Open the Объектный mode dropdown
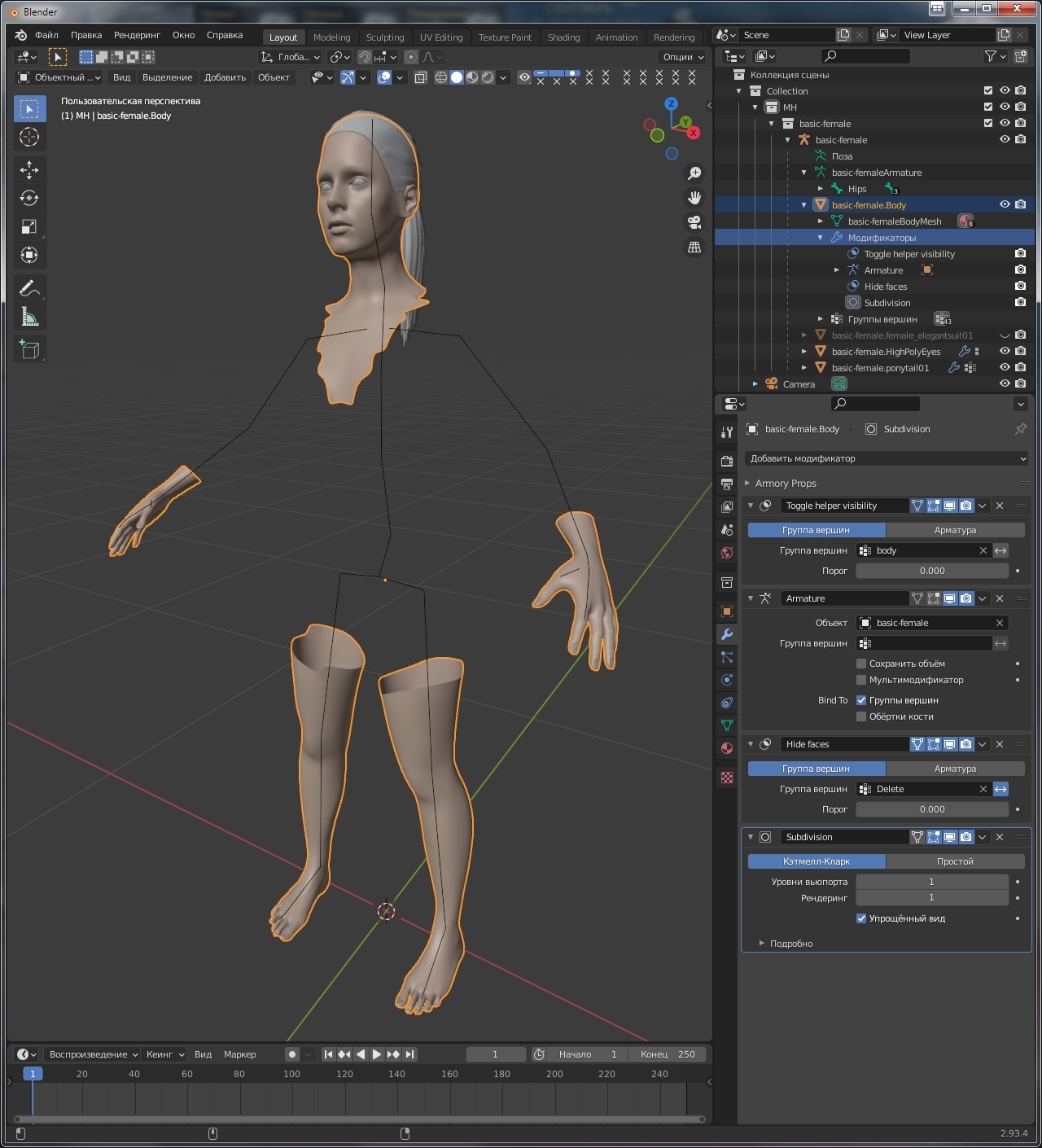 point(59,77)
